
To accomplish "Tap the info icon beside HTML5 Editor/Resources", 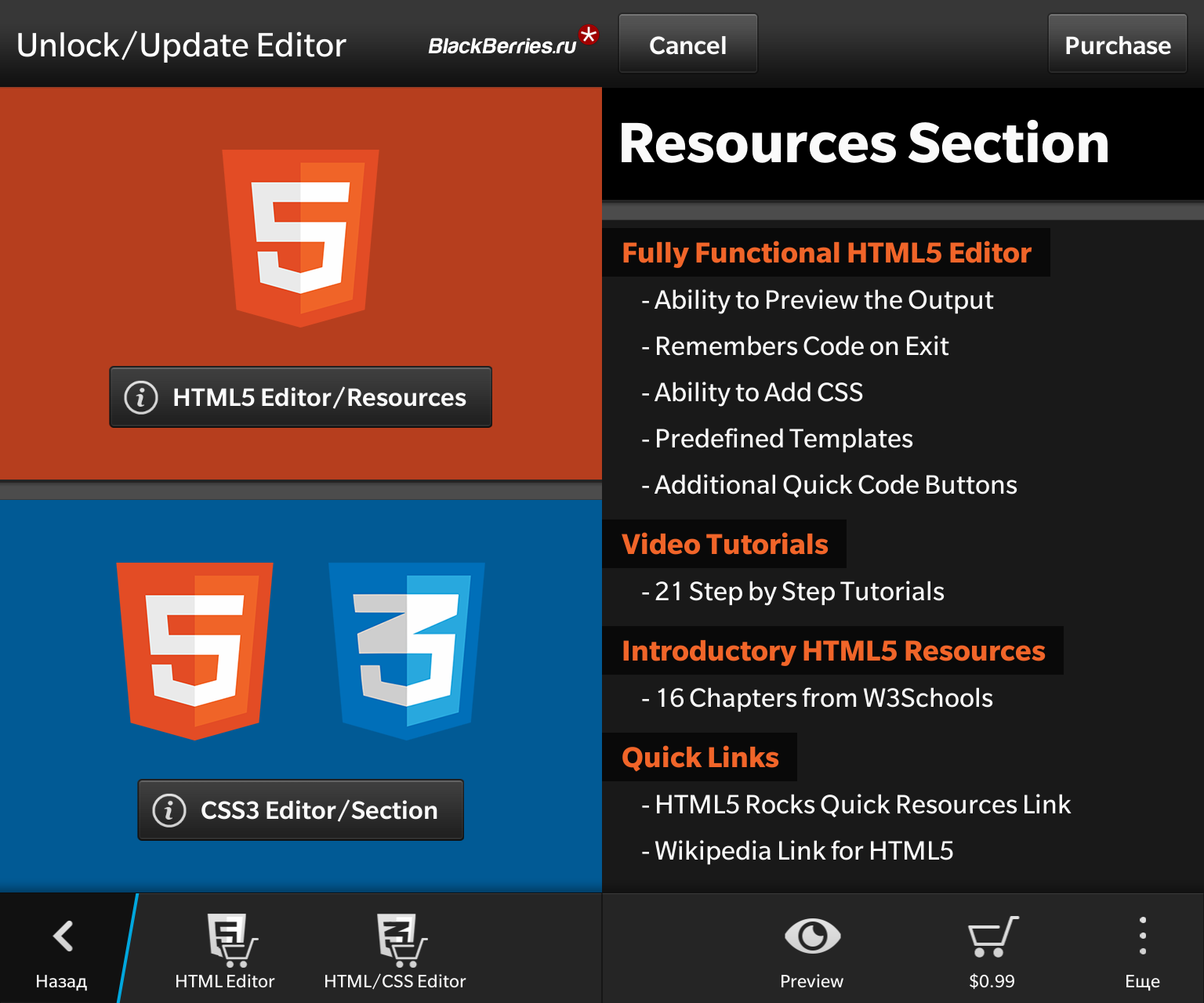I will pyautogui.click(x=140, y=397).
